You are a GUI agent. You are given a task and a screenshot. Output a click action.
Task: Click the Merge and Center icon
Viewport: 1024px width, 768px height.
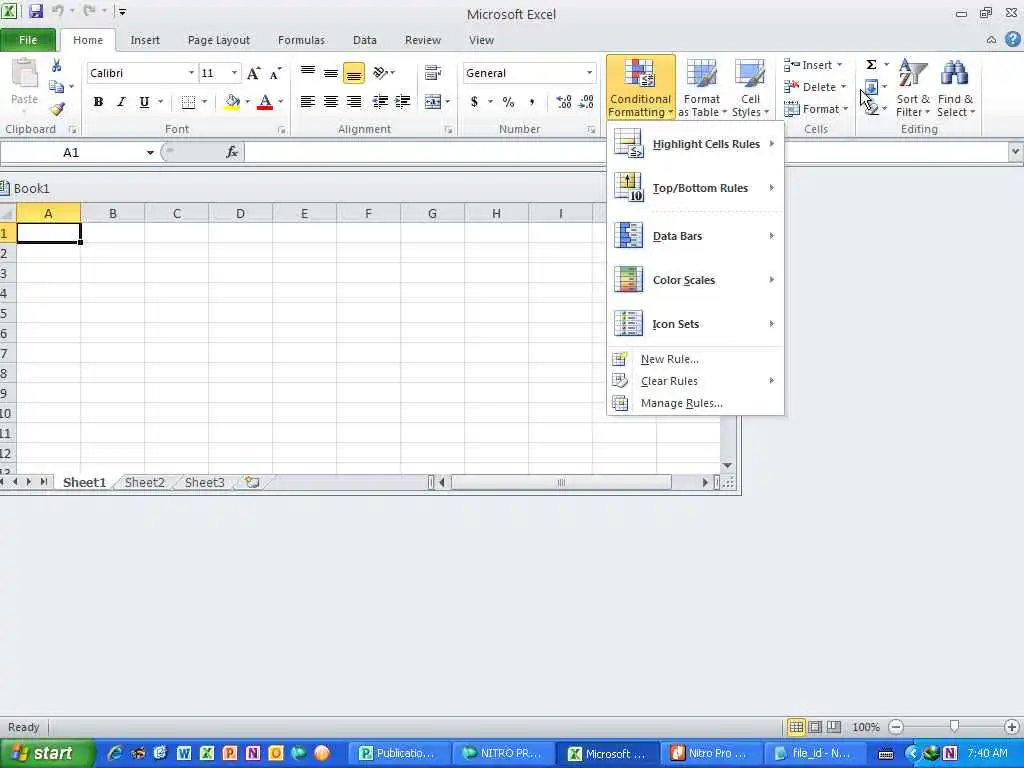432,102
